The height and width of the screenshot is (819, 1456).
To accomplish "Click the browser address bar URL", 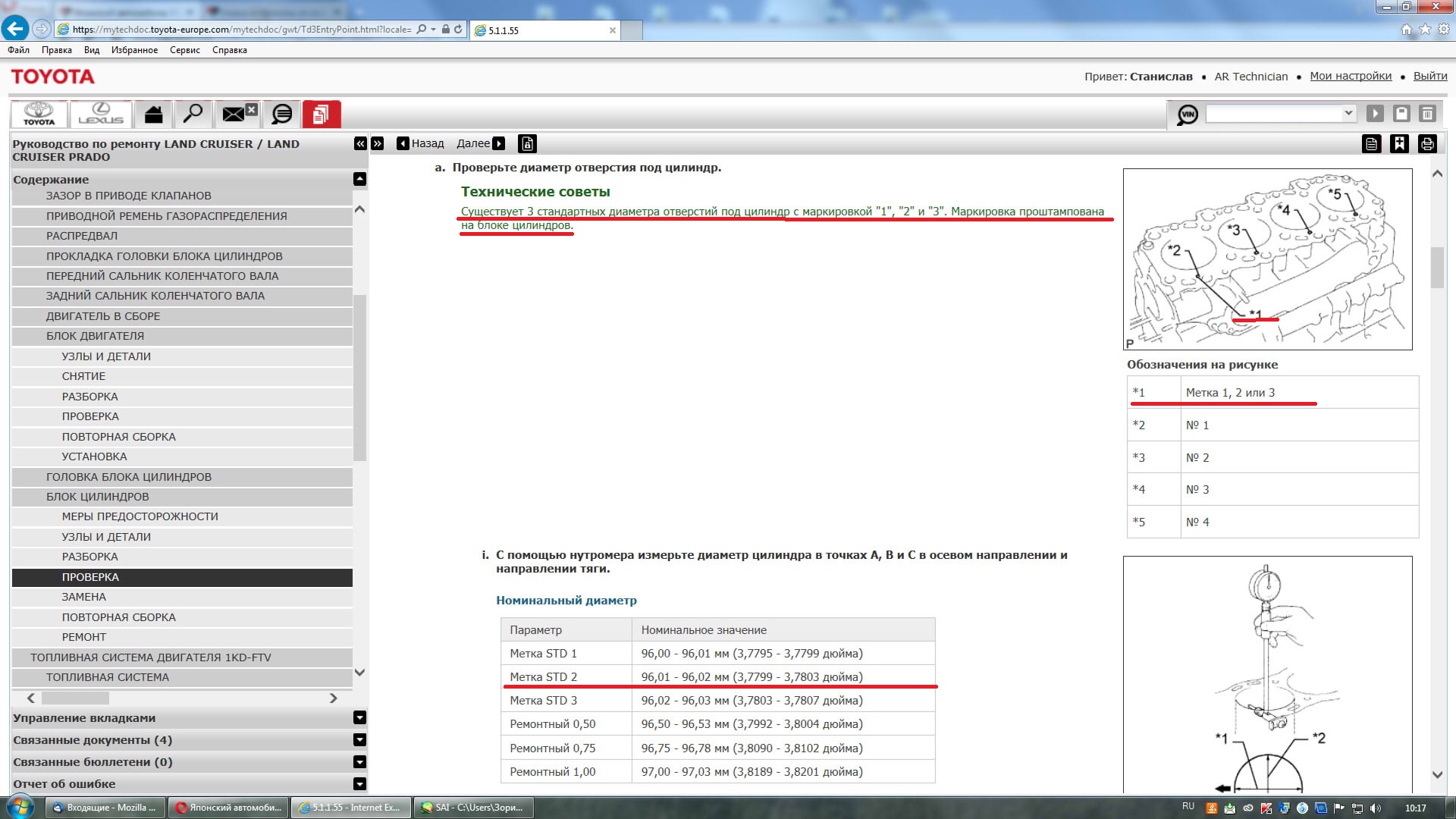I will (x=241, y=30).
